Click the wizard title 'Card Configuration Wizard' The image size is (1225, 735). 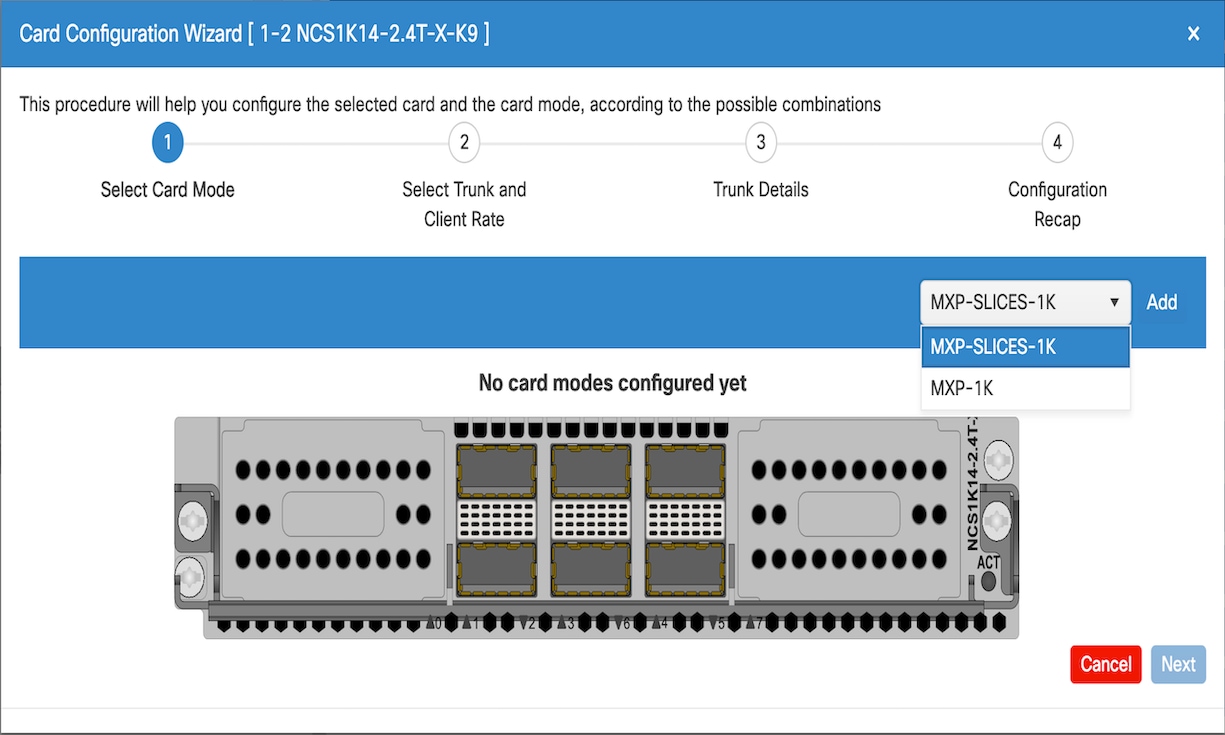[255, 34]
